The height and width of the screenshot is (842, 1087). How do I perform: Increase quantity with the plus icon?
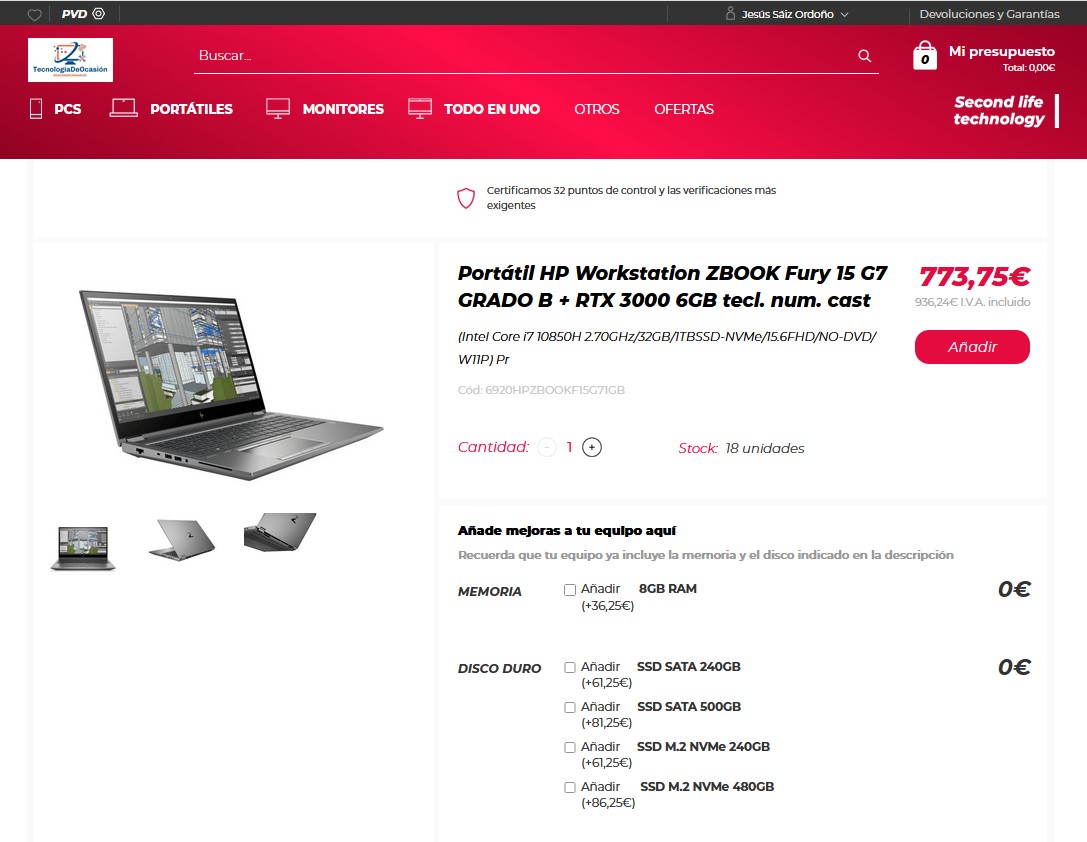click(x=591, y=448)
